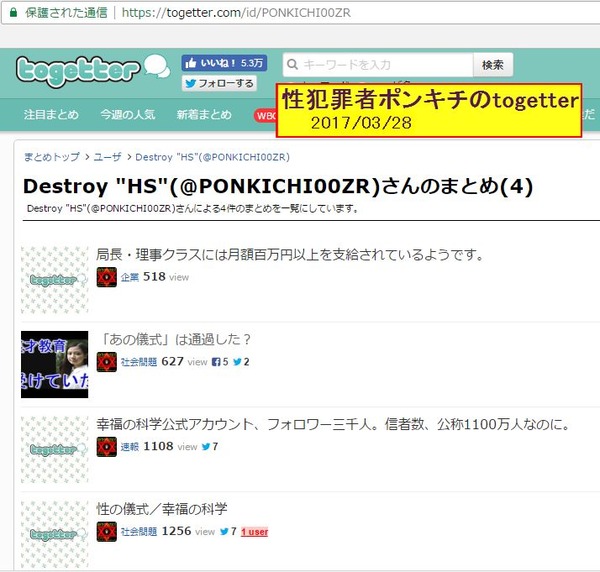600x572 pixels.
Task: Open the 「あの儀式」は通過した？ summary
Action: pyautogui.click(x=175, y=339)
